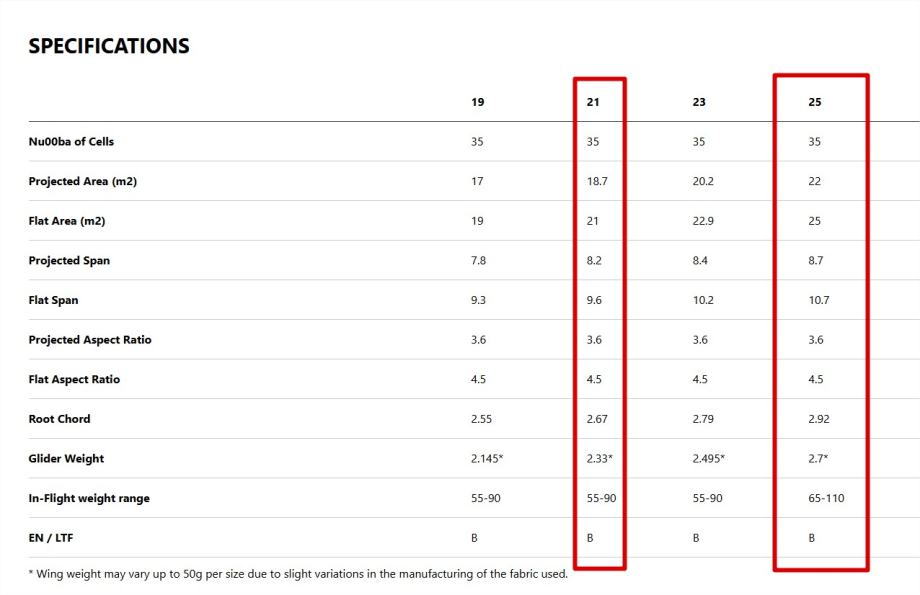This screenshot has width=920, height=595.
Task: Click the In-Flight weight range row label
Action: [x=89, y=498]
